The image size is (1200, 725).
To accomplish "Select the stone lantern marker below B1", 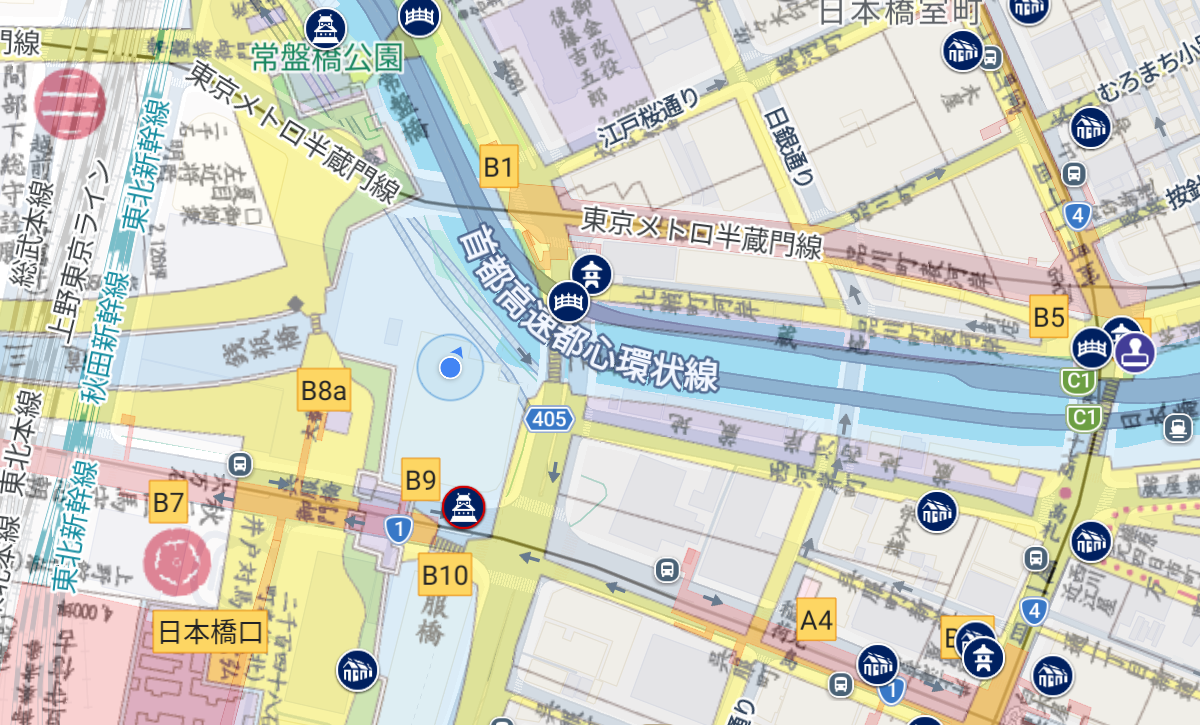I will 589,270.
